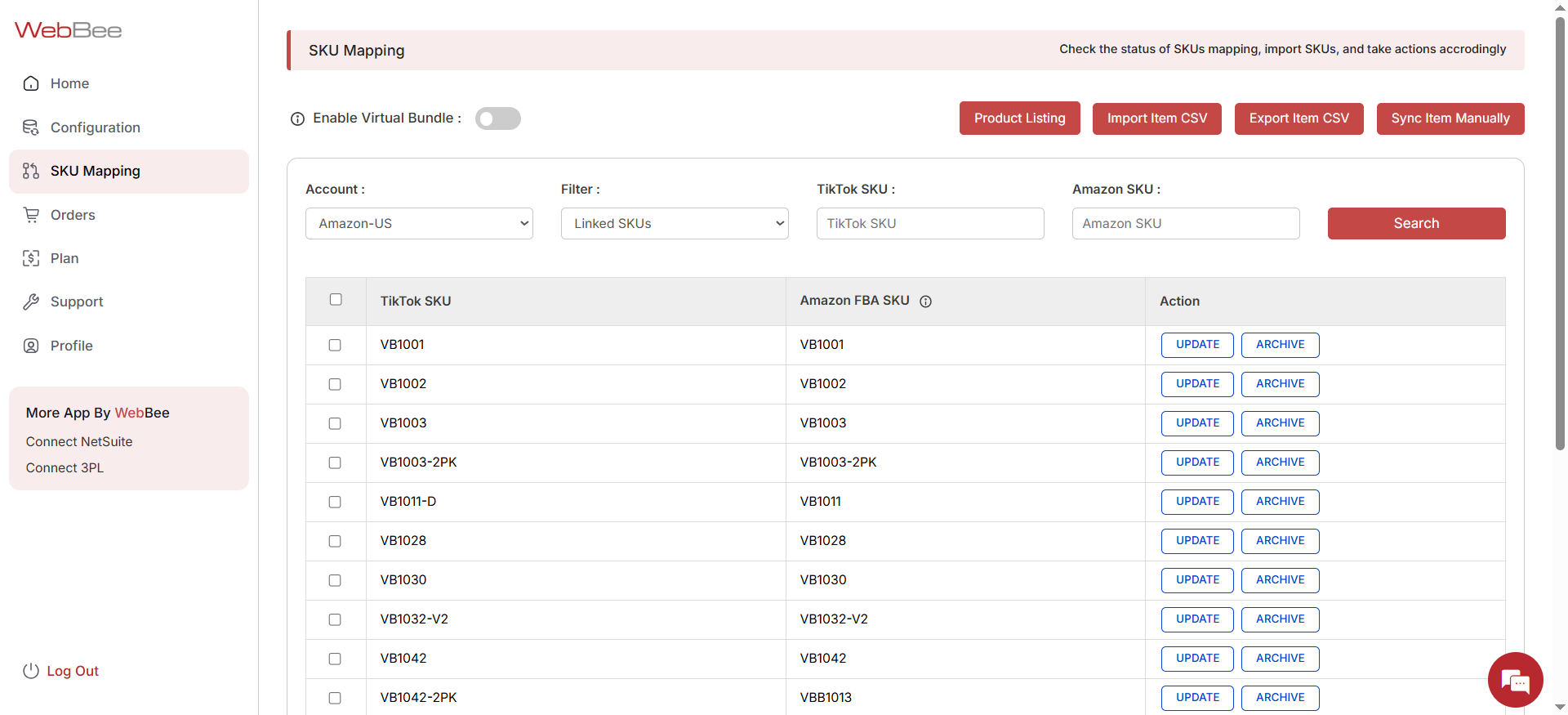This screenshot has height=715, width=1568.
Task: Click the Log Out power icon
Action: point(31,671)
